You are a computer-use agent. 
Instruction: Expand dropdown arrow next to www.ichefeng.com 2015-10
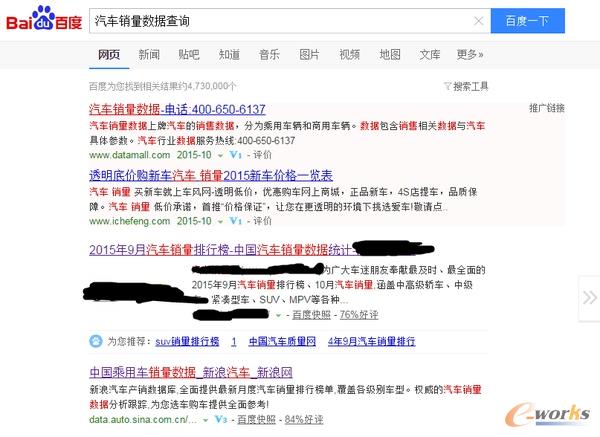pos(220,222)
